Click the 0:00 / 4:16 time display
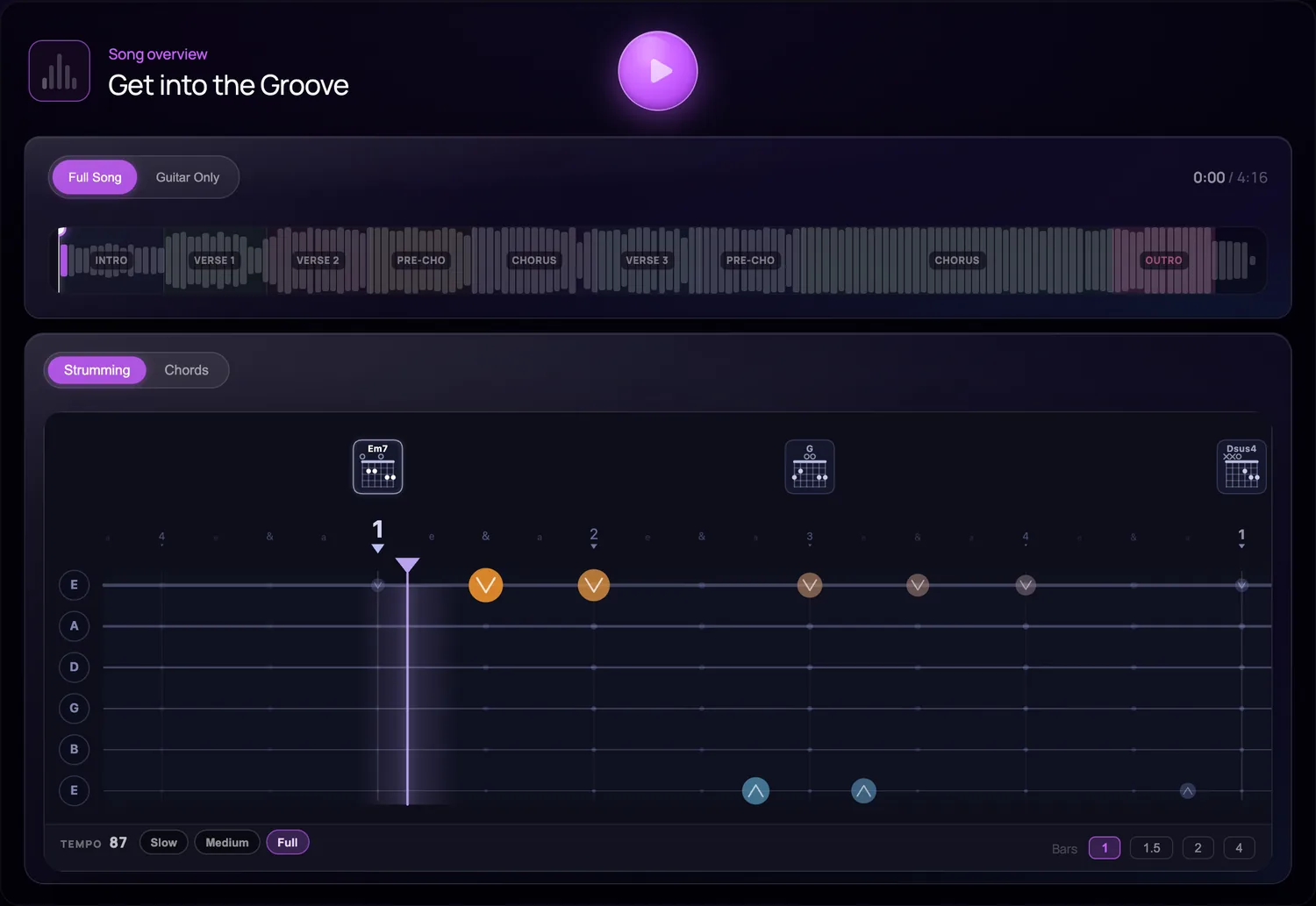This screenshot has height=906, width=1316. point(1230,177)
